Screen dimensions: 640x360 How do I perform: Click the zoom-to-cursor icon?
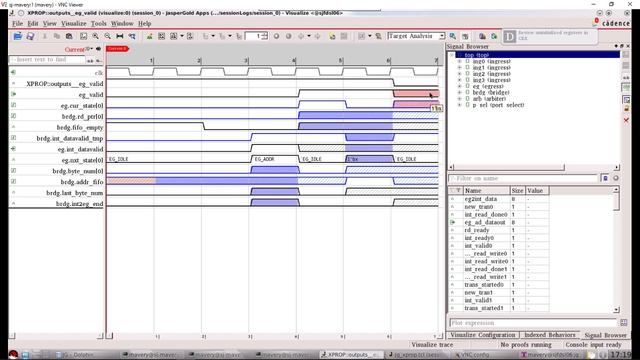tap(132, 36)
